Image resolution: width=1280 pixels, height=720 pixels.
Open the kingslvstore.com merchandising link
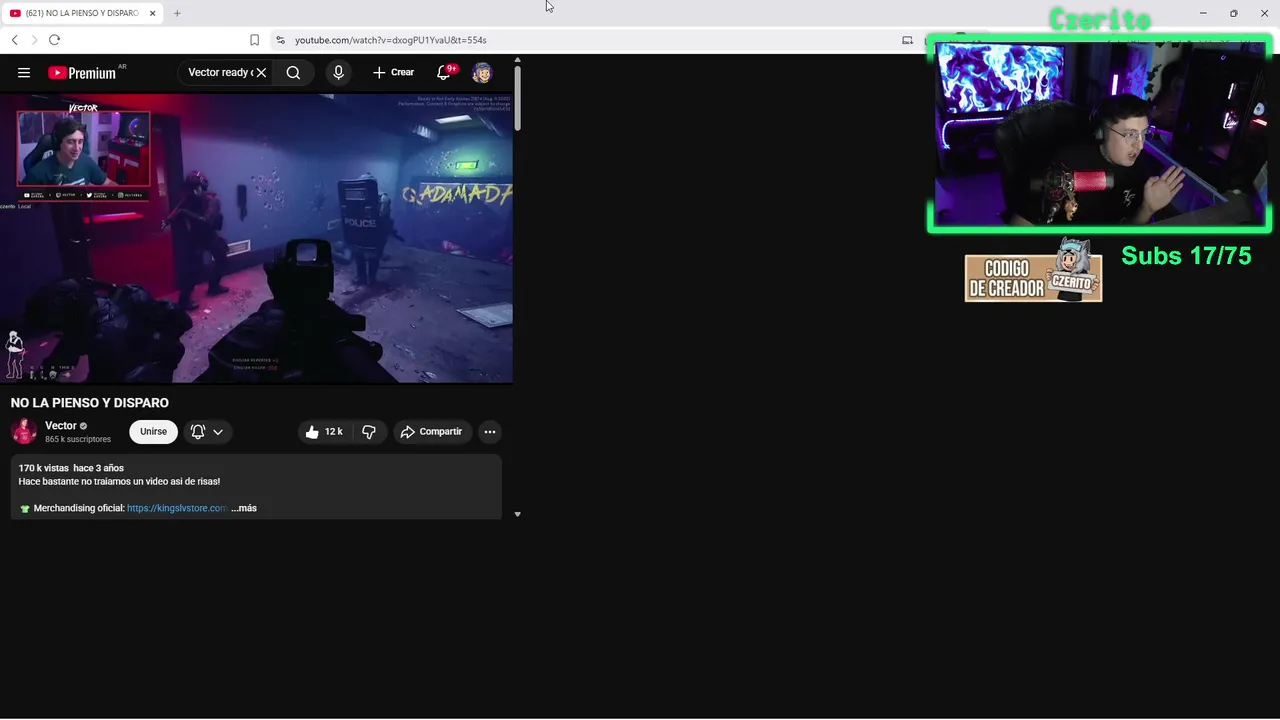(177, 508)
